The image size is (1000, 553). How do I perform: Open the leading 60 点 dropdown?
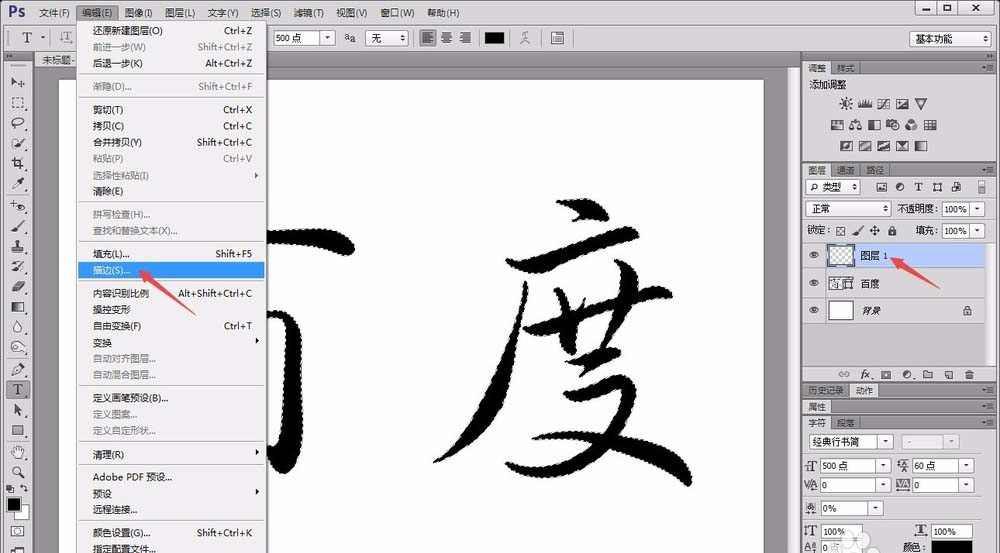[966, 466]
